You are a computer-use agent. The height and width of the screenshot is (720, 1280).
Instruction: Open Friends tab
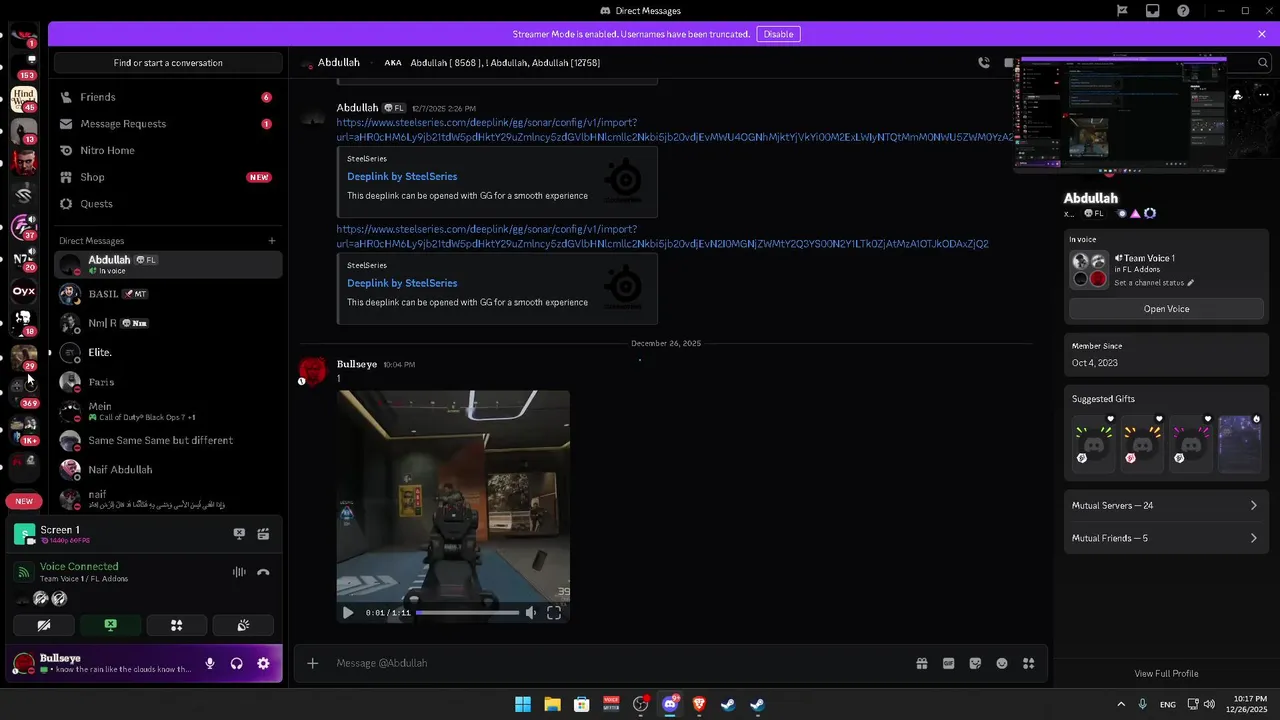(168, 97)
